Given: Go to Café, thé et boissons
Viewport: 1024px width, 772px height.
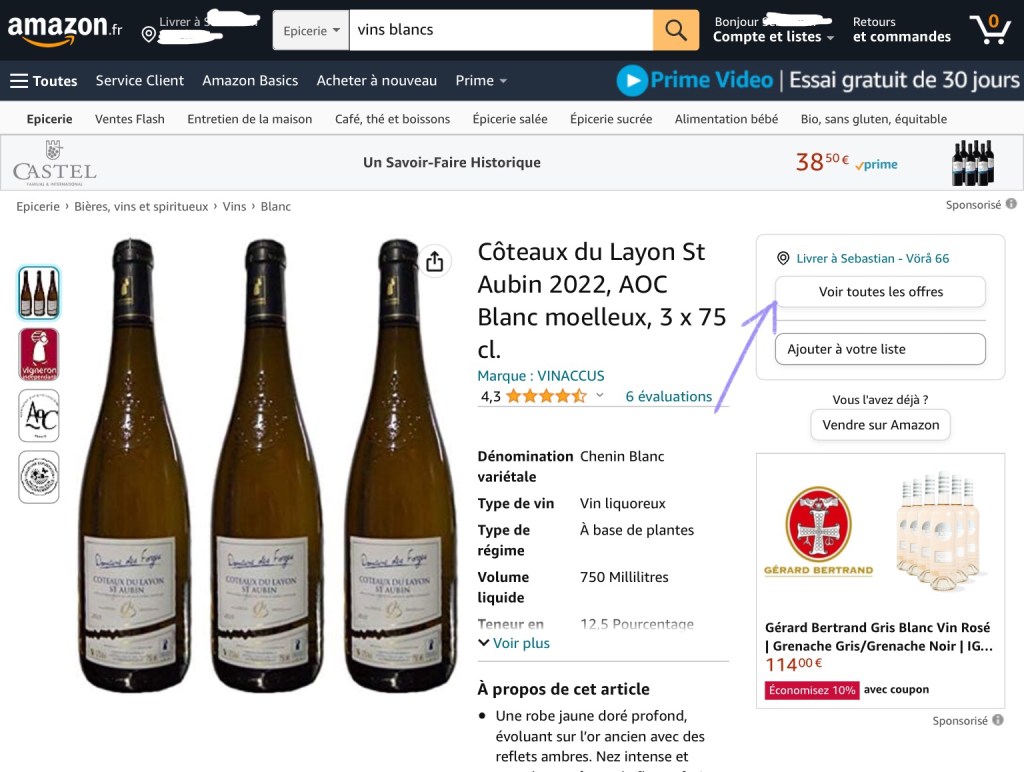Looking at the screenshot, I should point(392,119).
